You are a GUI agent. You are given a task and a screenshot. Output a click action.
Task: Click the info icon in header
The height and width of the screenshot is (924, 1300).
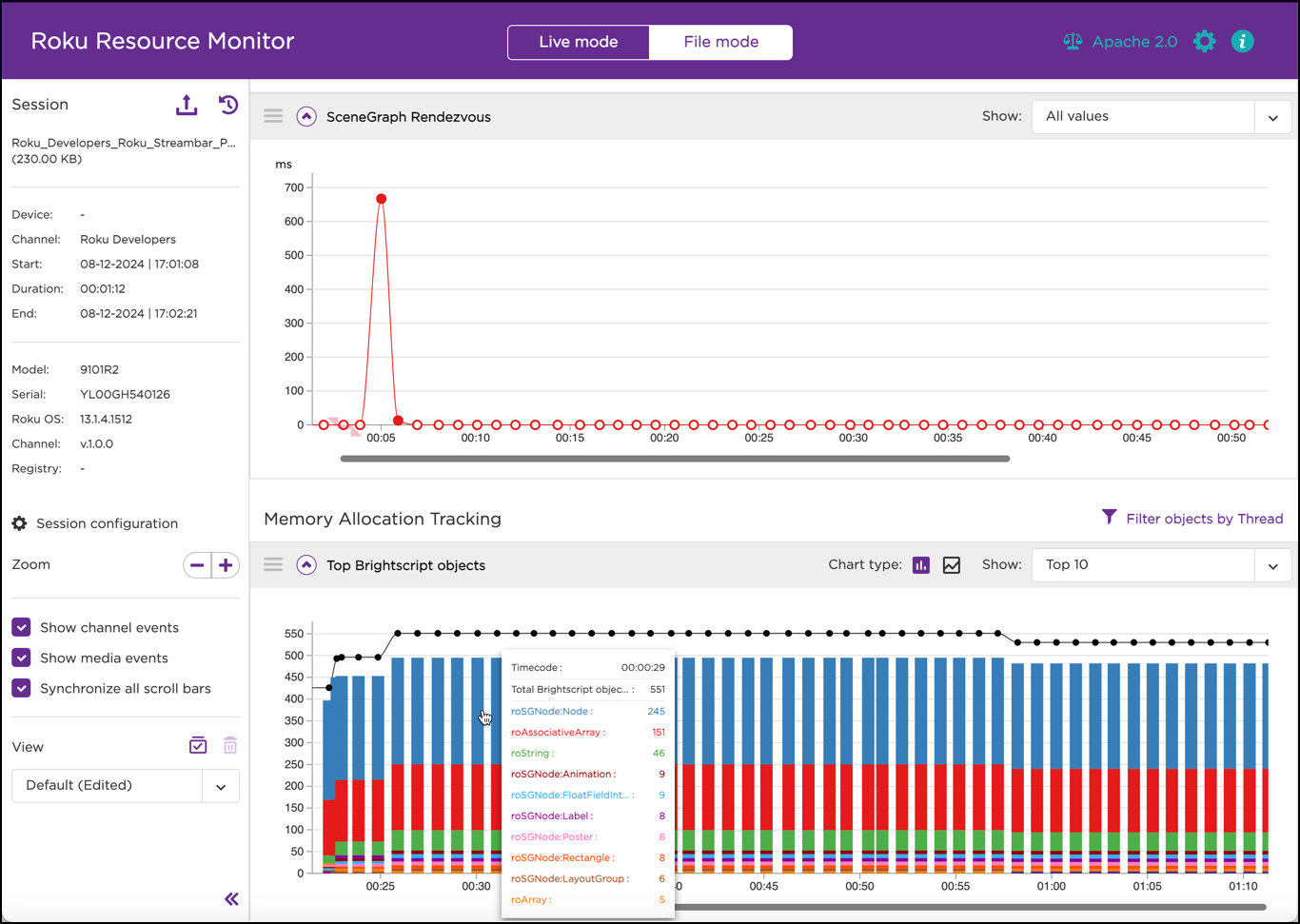[1242, 42]
